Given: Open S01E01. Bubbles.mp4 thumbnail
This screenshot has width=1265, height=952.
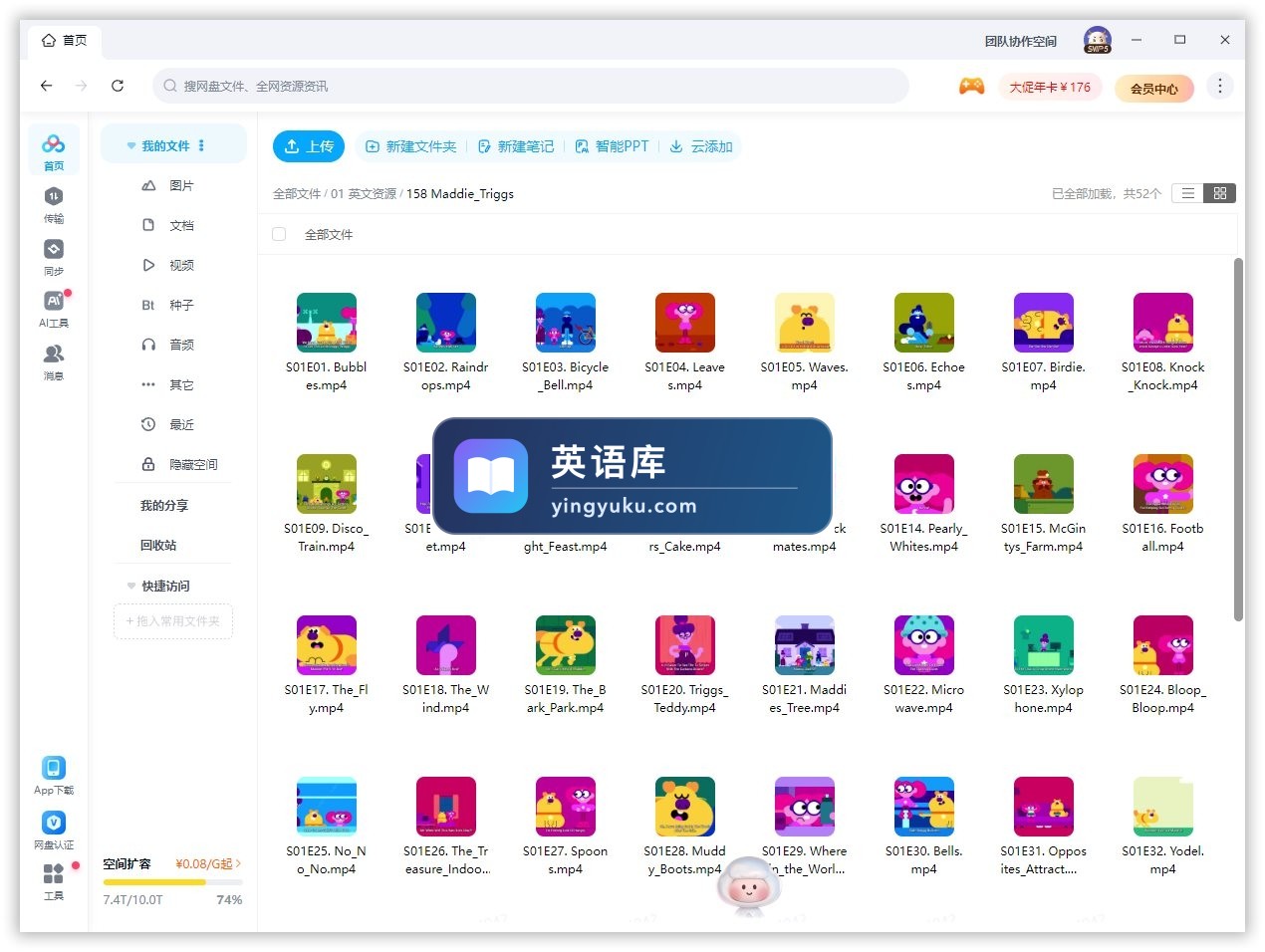Looking at the screenshot, I should [327, 323].
